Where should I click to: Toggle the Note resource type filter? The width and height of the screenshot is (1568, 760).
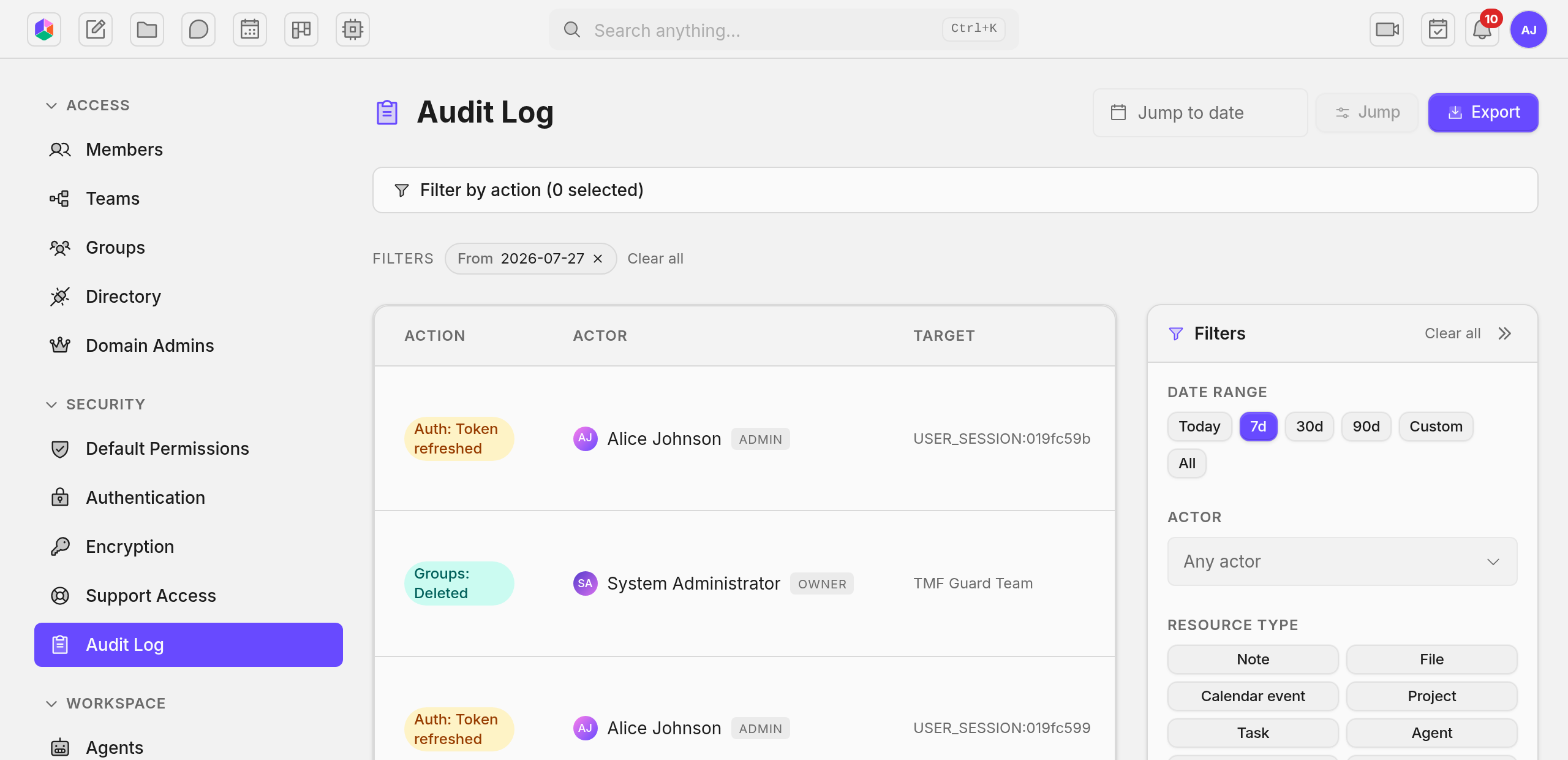[1253, 659]
